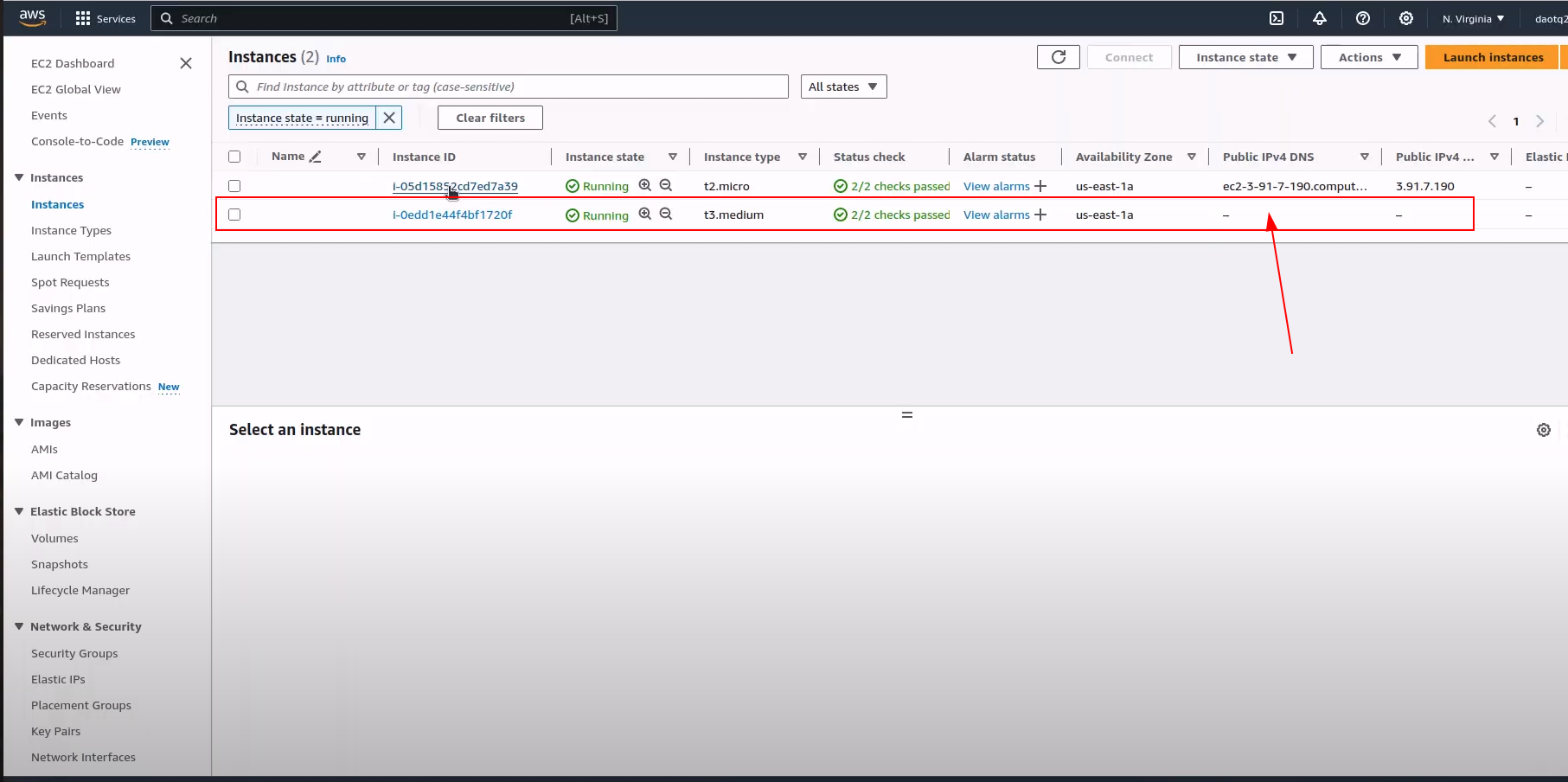Select instance i-05d15852cd7ed7a39 checkbox
Screen dimensions: 1568x782
pyautogui.click(x=234, y=186)
